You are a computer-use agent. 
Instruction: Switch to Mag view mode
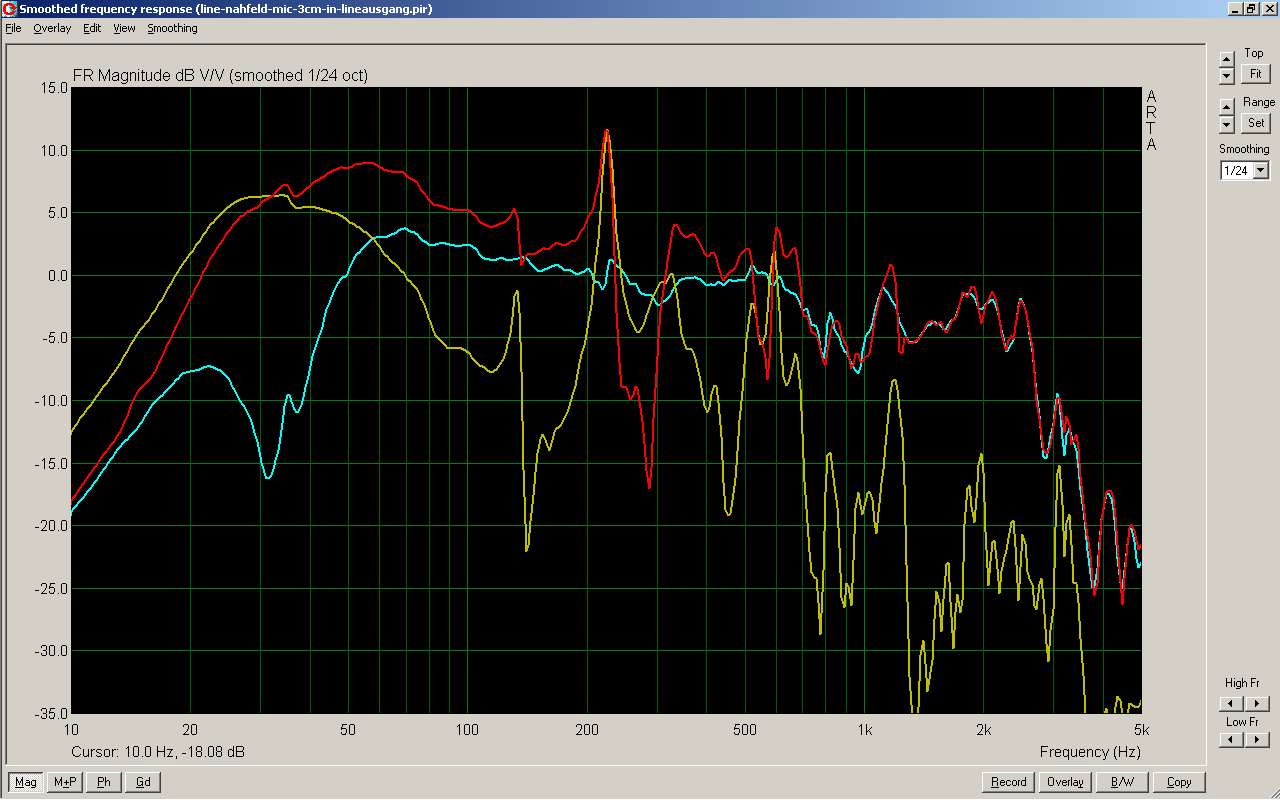[26, 782]
